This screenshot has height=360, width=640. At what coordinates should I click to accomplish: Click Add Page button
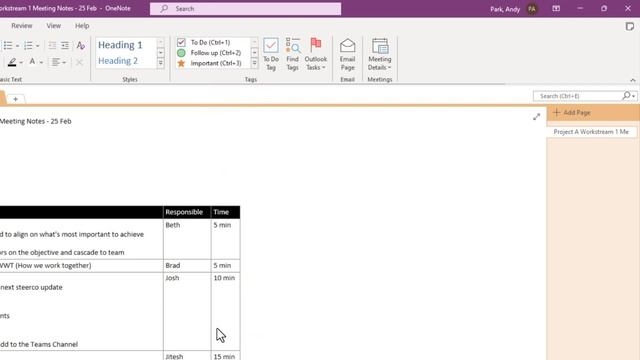572,113
